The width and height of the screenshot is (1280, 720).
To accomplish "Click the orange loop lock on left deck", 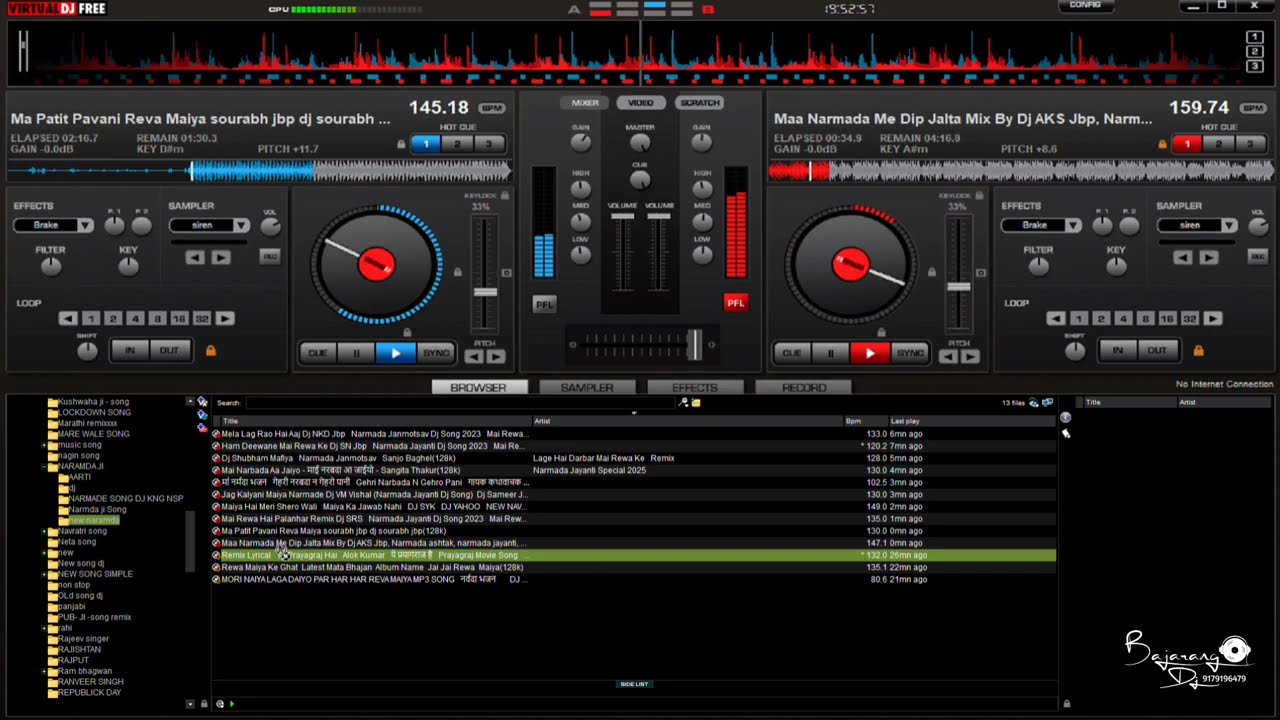I will tap(211, 350).
